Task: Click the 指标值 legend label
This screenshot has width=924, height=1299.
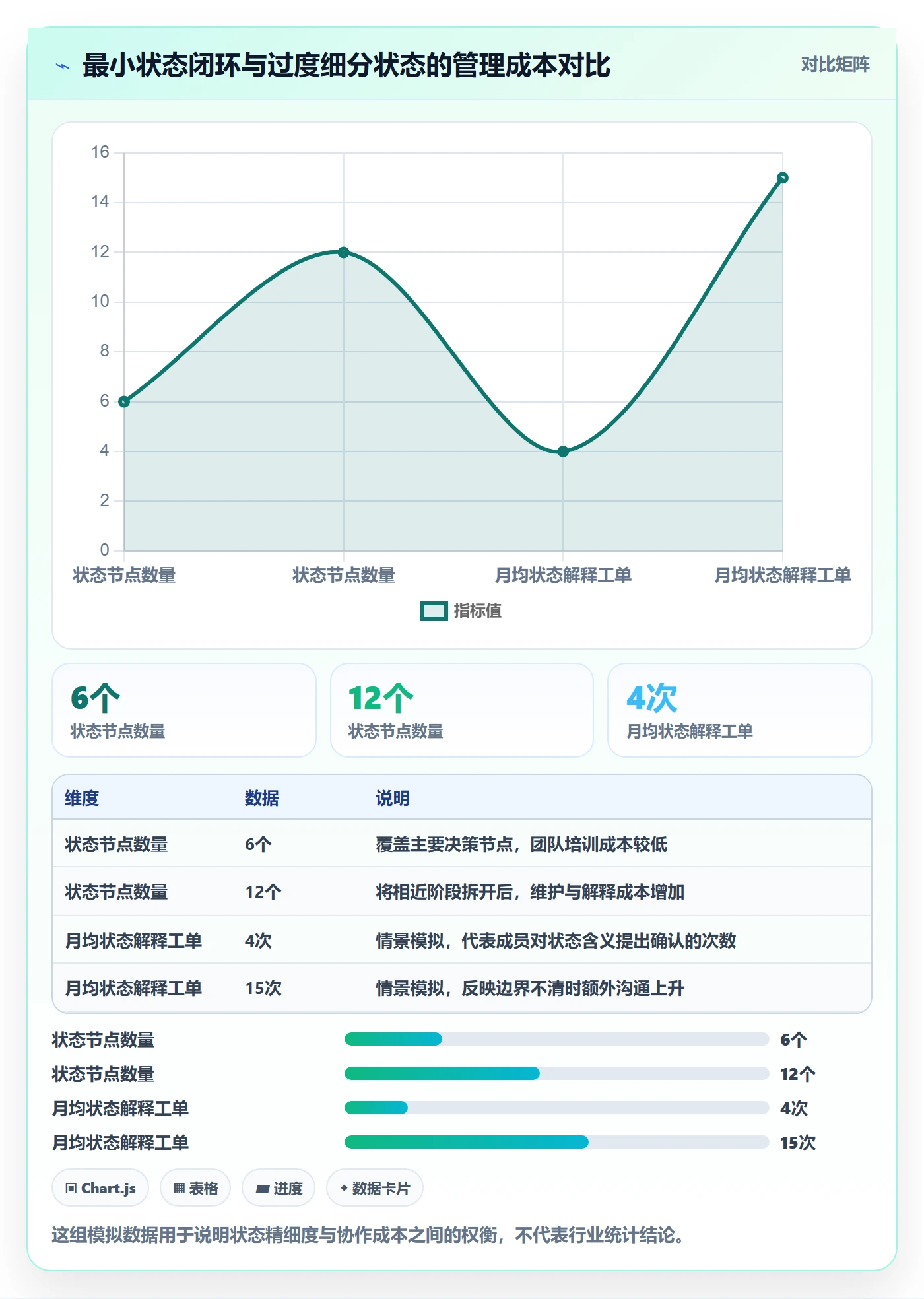Action: (478, 611)
